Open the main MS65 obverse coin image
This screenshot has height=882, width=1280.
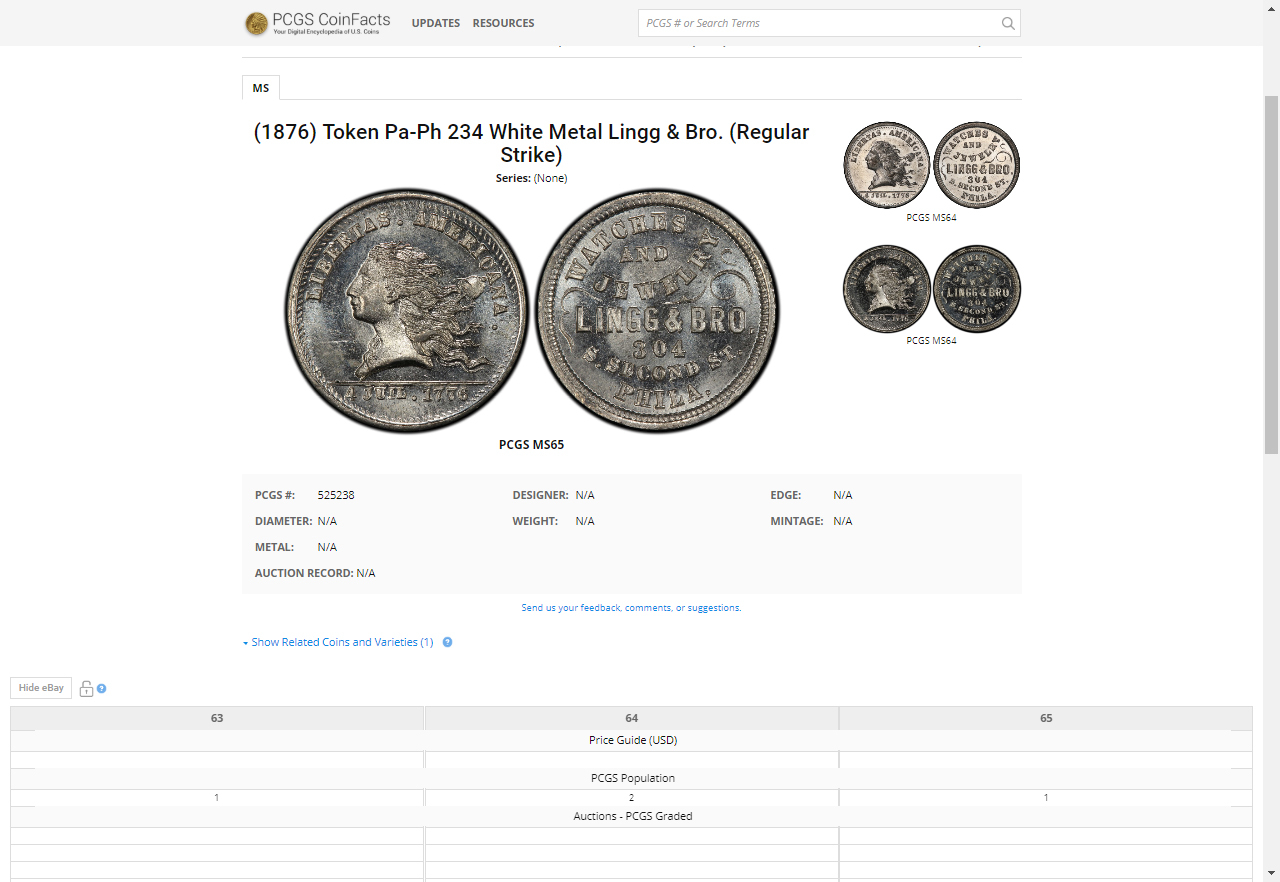(407, 310)
